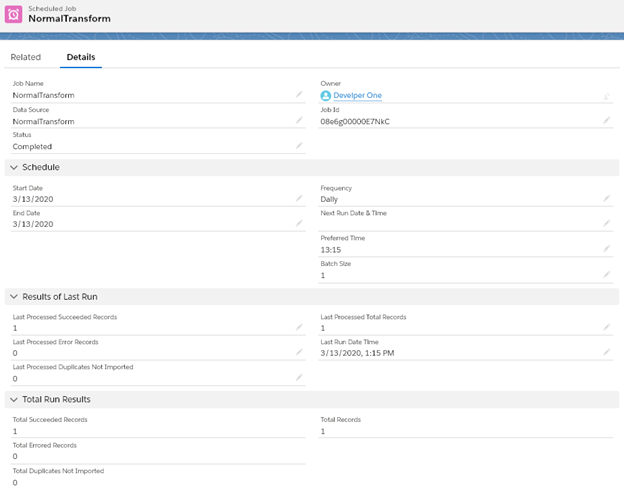624x488 pixels.
Task: Edit Frequency using its pencil icon
Action: pyautogui.click(x=606, y=199)
